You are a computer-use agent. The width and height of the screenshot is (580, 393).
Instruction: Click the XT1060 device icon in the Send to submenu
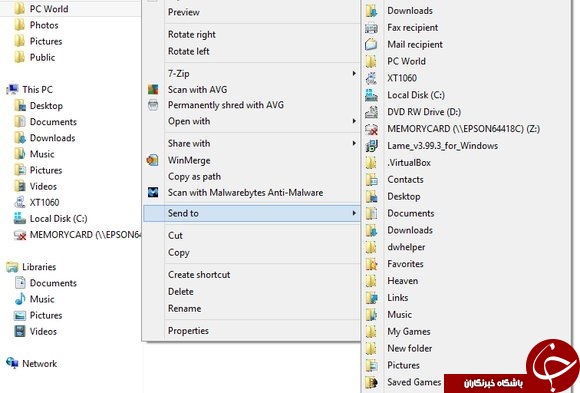click(371, 78)
